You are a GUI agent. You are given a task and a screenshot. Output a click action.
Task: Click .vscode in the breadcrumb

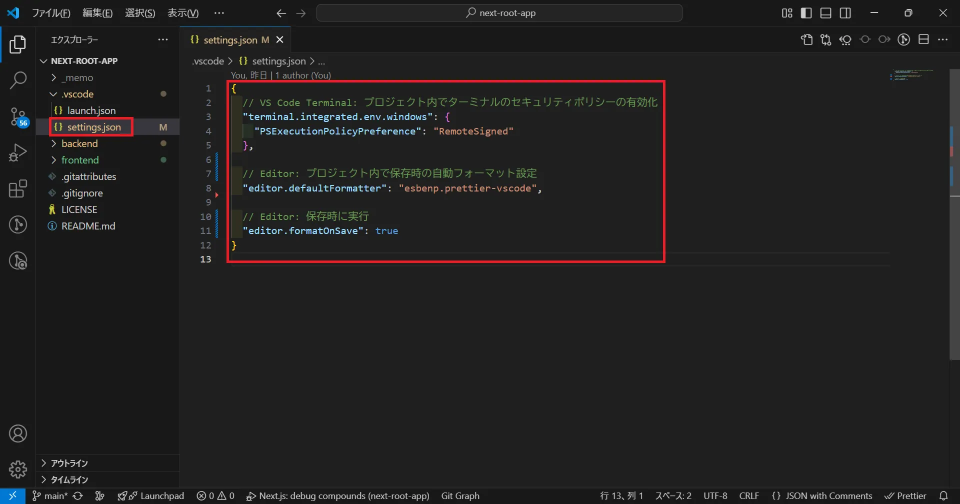(x=208, y=61)
